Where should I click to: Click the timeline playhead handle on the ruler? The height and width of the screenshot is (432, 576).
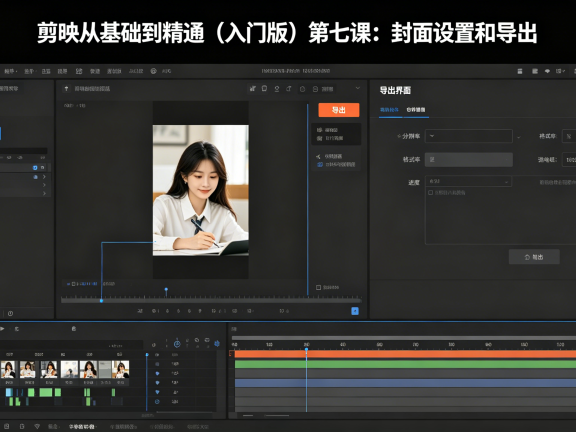[306, 350]
